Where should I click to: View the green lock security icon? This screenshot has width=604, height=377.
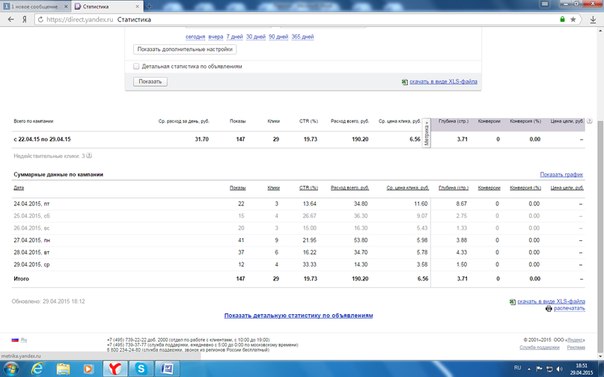[x=562, y=19]
